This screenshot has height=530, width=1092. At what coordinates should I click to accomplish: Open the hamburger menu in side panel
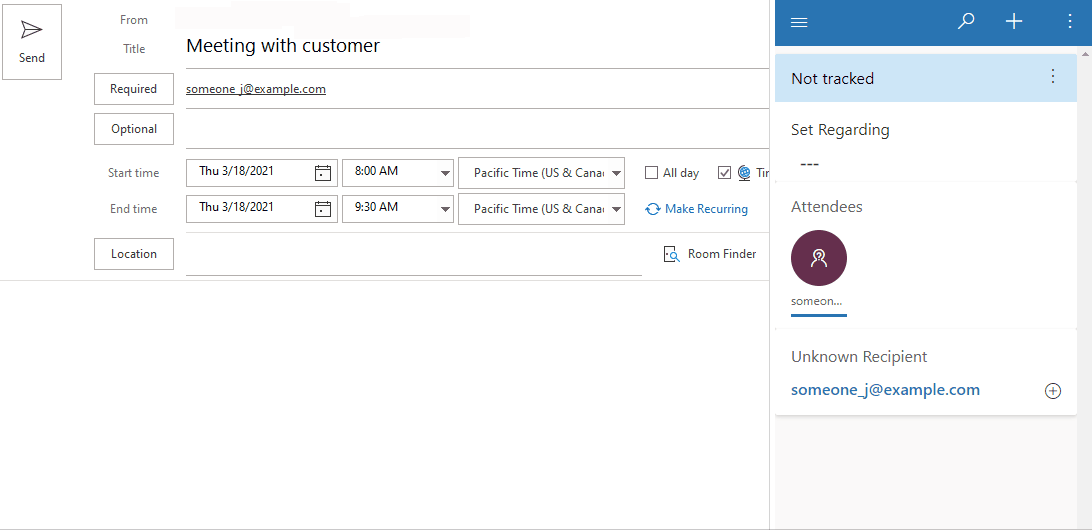pyautogui.click(x=799, y=22)
